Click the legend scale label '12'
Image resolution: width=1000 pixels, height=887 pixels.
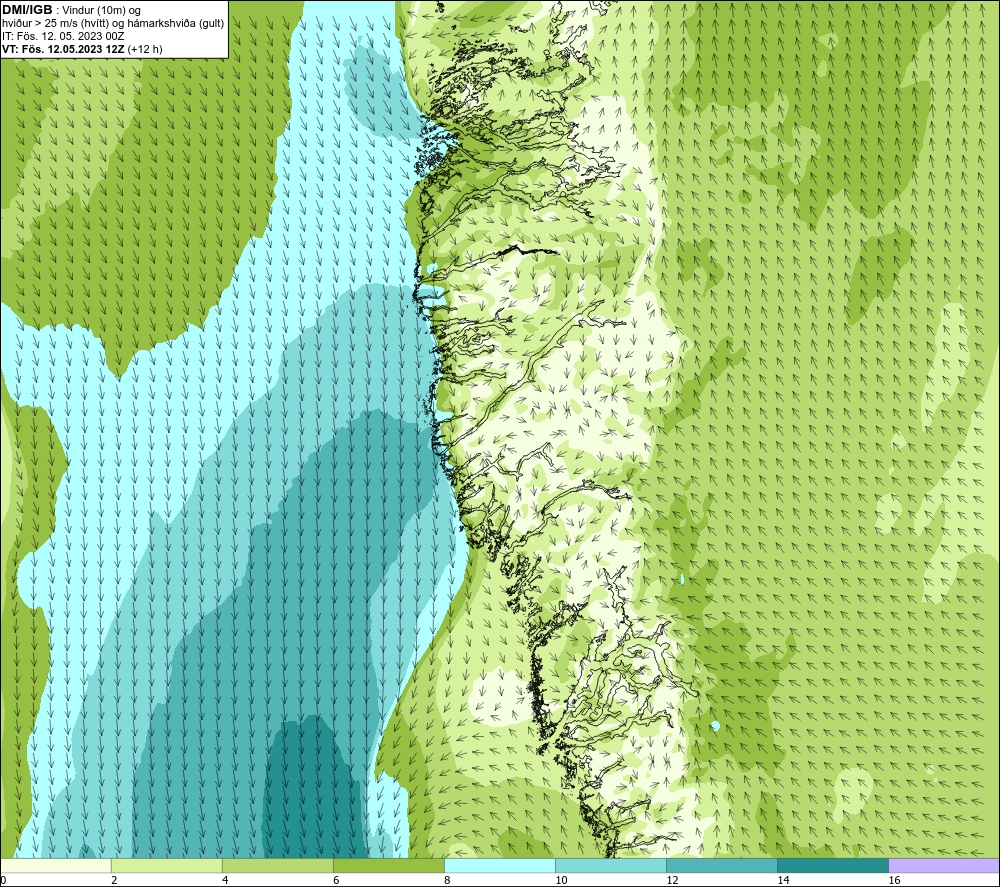[x=672, y=880]
